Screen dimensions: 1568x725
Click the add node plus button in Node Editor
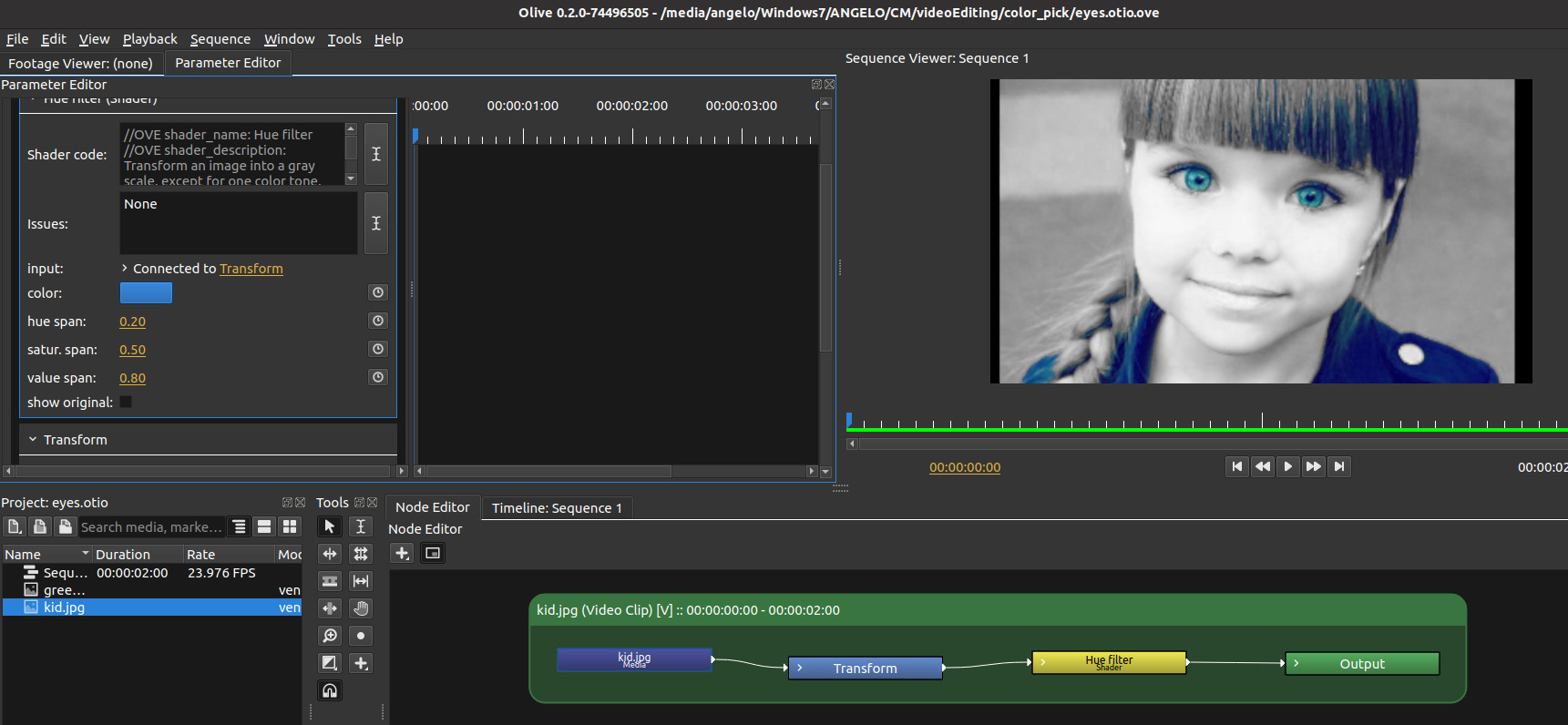[402, 553]
